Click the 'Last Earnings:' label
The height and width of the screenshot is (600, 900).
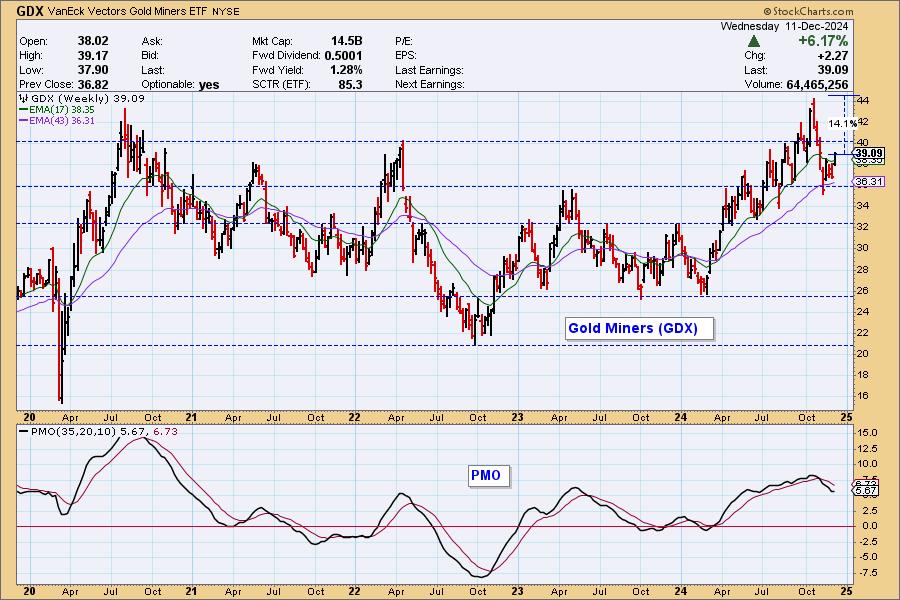coord(429,70)
